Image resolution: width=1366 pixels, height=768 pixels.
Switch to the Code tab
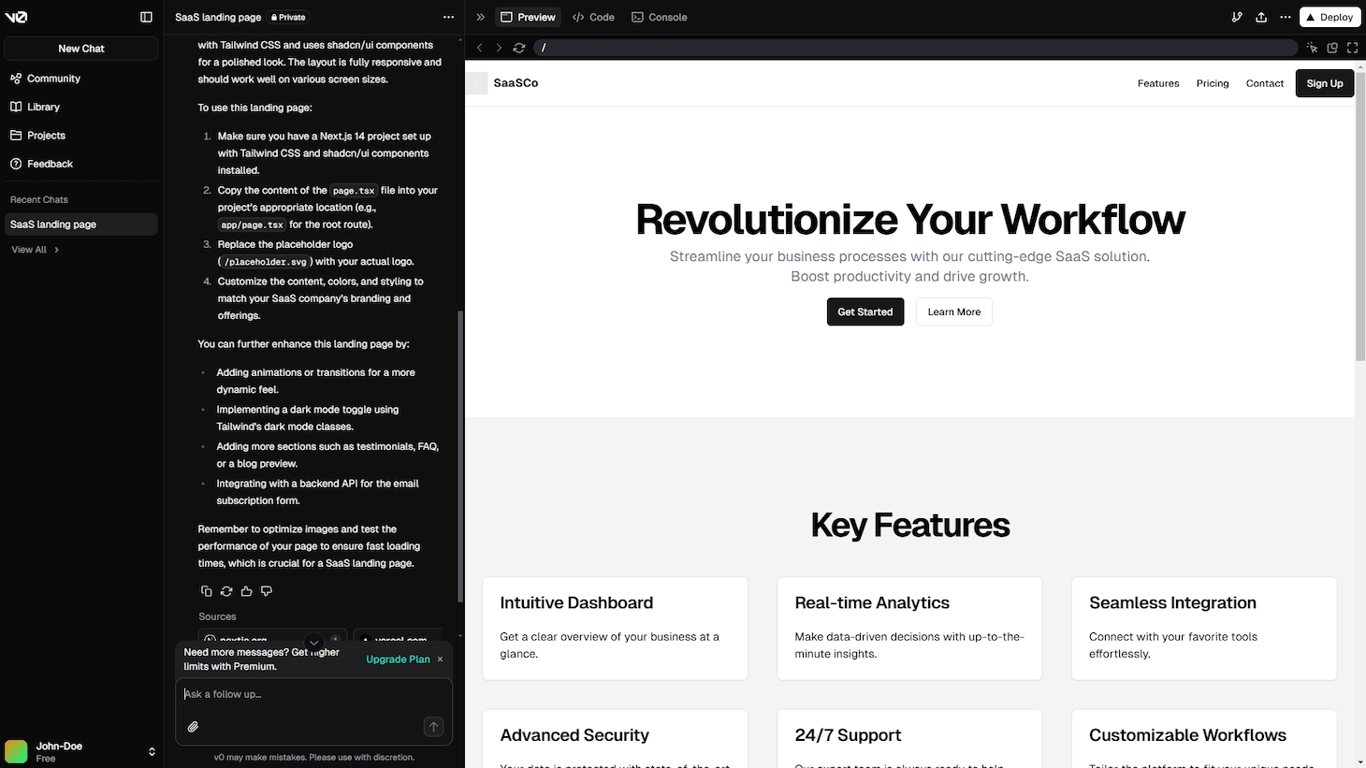point(593,17)
